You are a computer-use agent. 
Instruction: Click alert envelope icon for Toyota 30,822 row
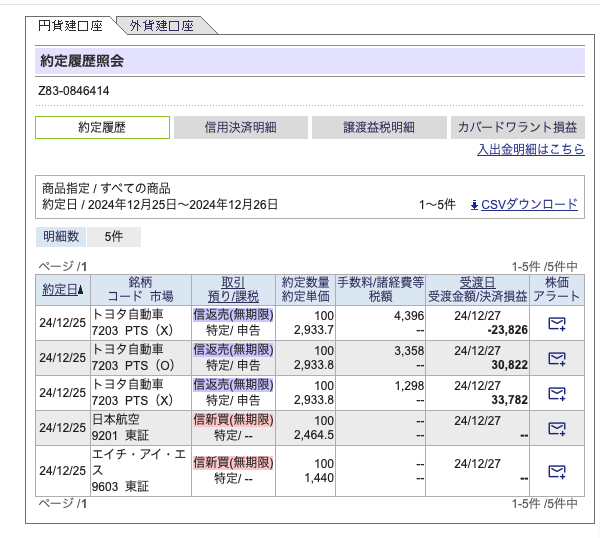[x=557, y=358]
